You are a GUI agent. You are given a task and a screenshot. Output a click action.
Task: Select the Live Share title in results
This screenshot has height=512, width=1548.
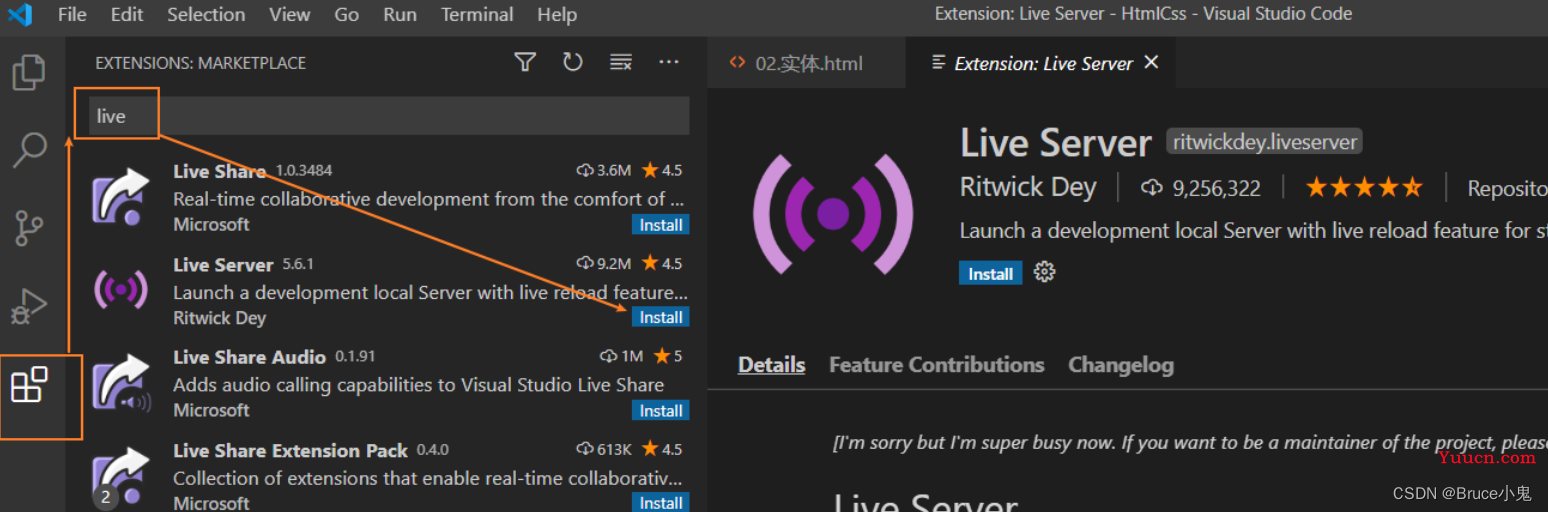[219, 171]
